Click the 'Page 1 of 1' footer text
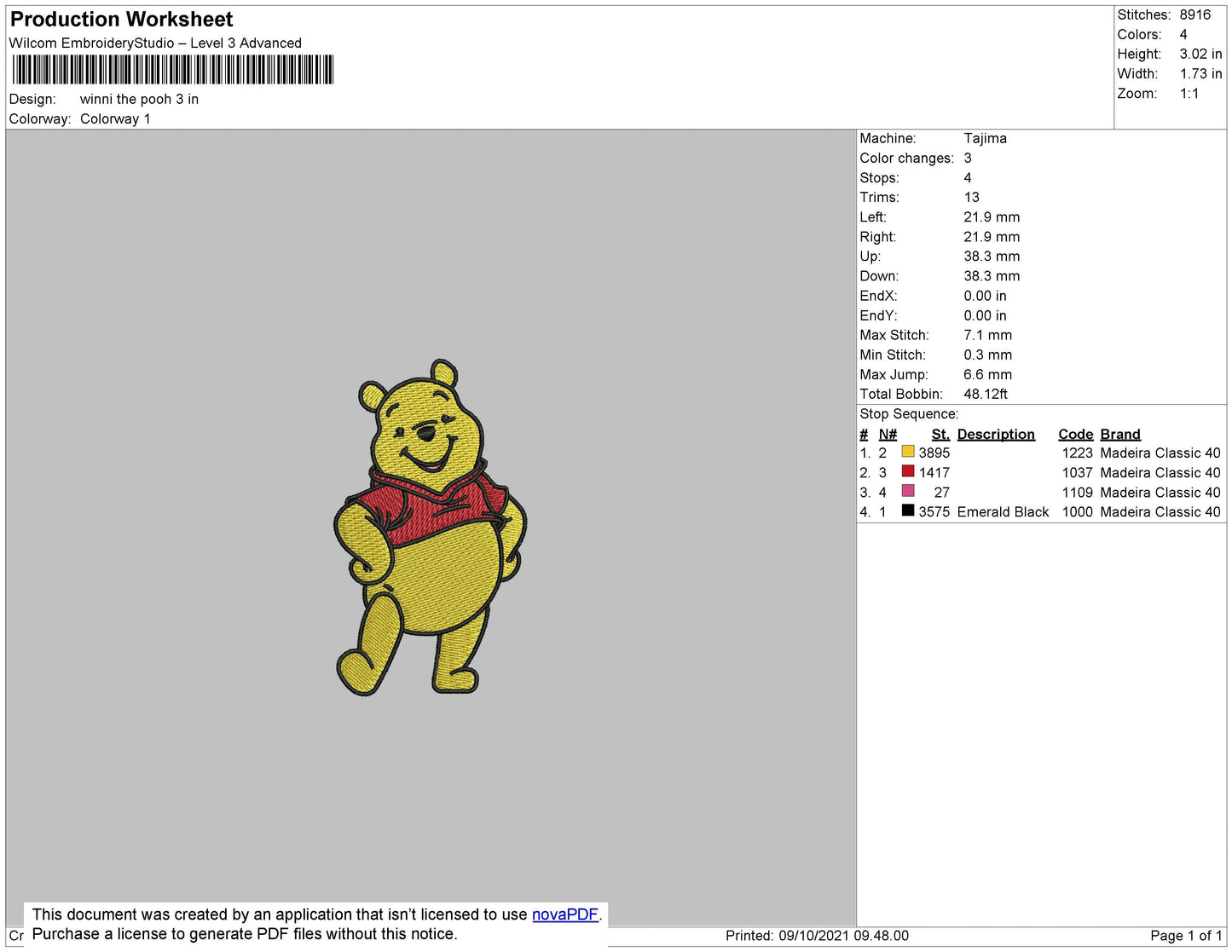 coord(1186,936)
